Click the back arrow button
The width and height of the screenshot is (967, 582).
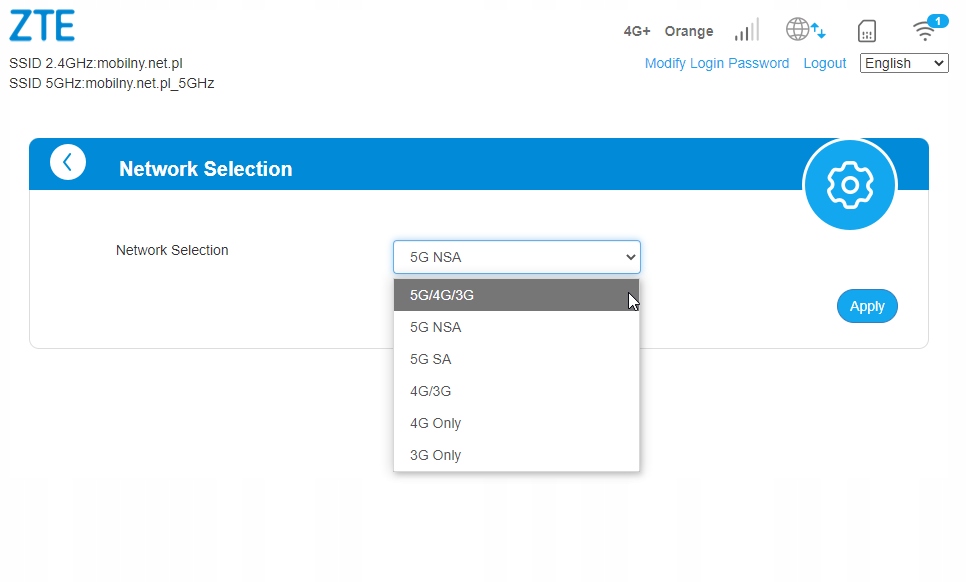[x=68, y=162]
